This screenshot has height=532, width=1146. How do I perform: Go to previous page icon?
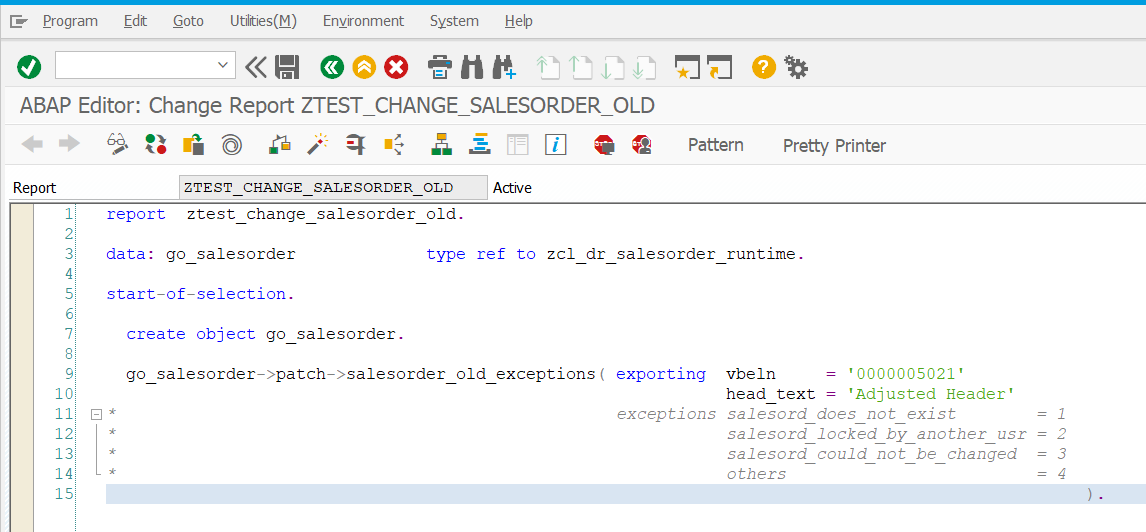click(580, 67)
